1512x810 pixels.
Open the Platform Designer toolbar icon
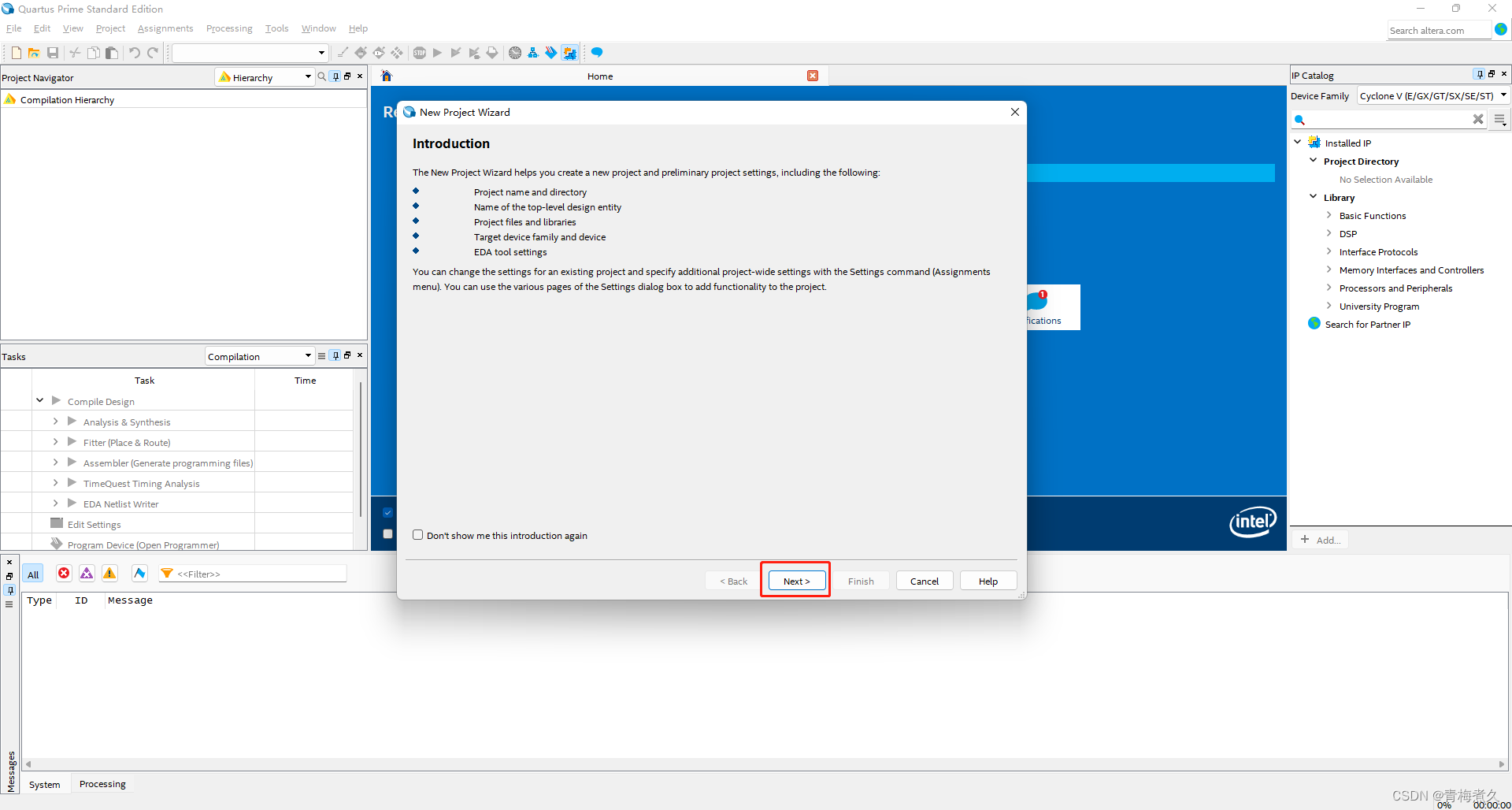(569, 53)
